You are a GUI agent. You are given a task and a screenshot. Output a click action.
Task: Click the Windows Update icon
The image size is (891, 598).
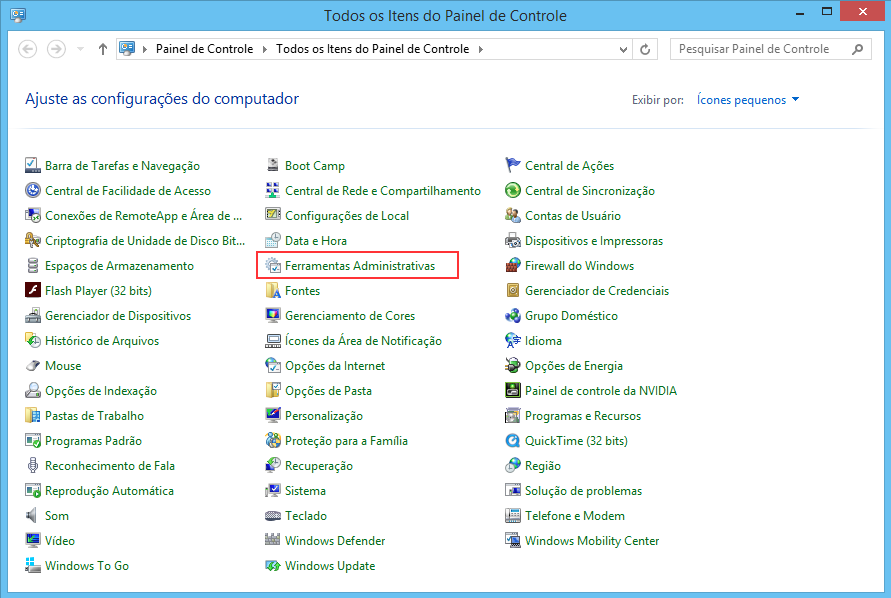(273, 566)
